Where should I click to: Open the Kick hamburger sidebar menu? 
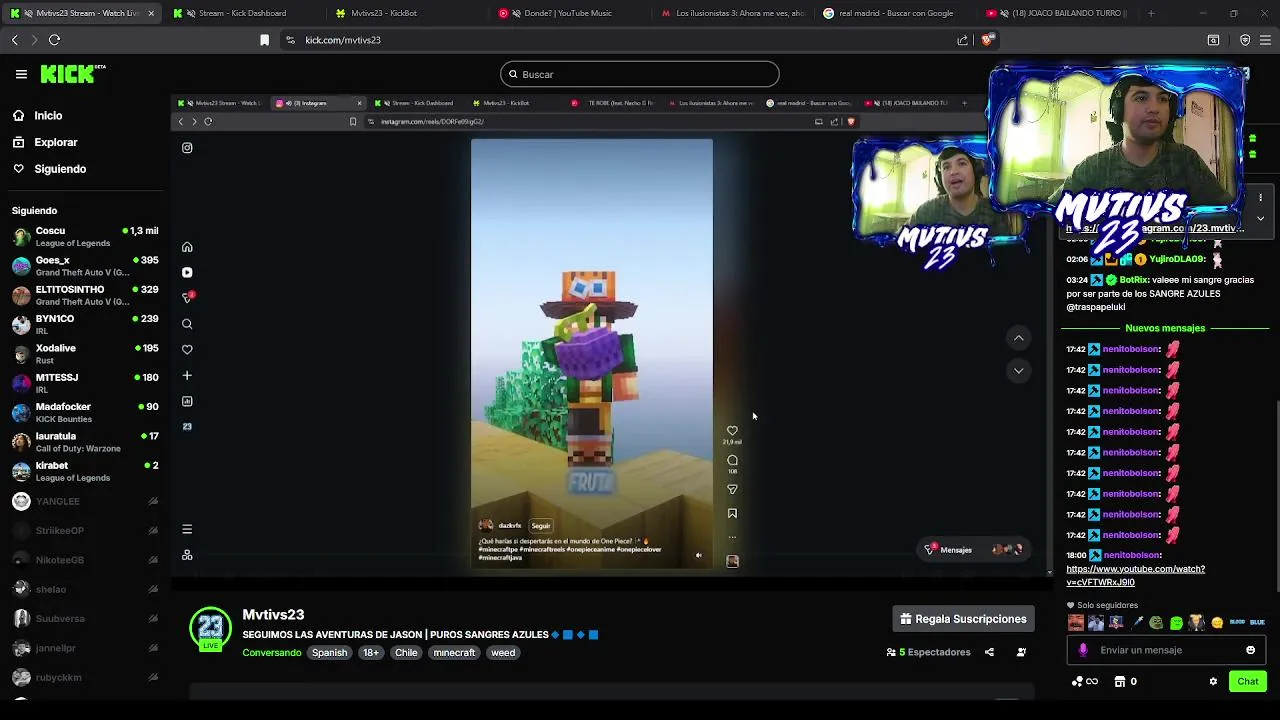point(21,74)
